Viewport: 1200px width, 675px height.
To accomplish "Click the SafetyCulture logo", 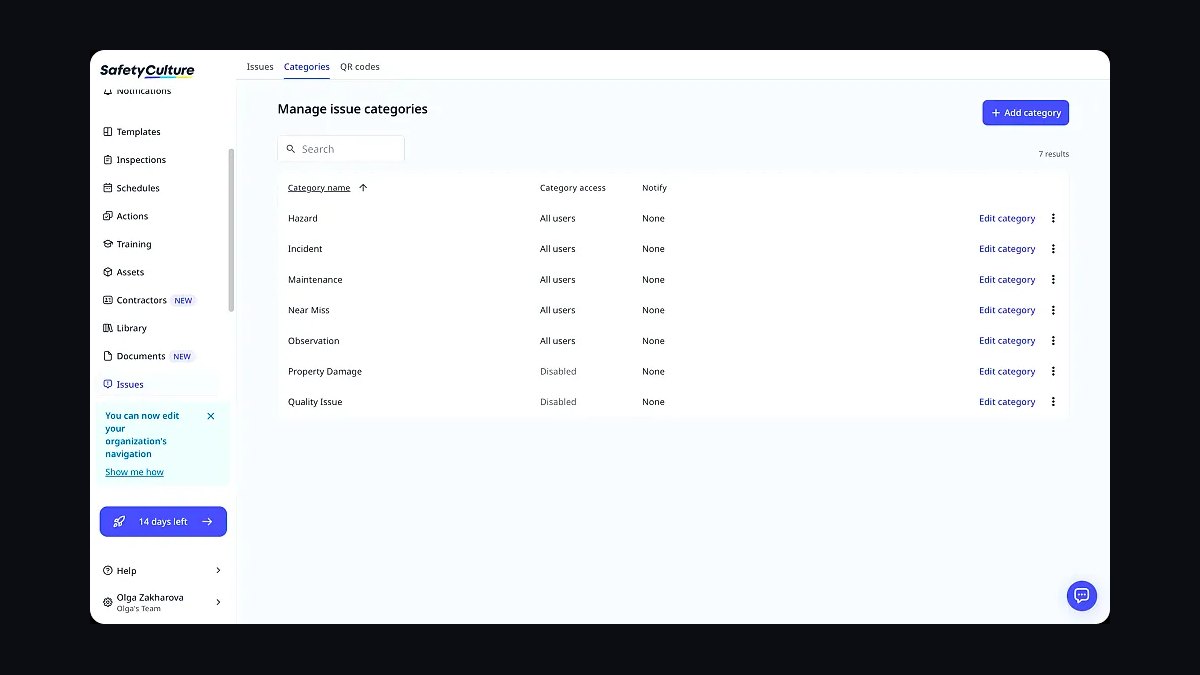I will (147, 70).
